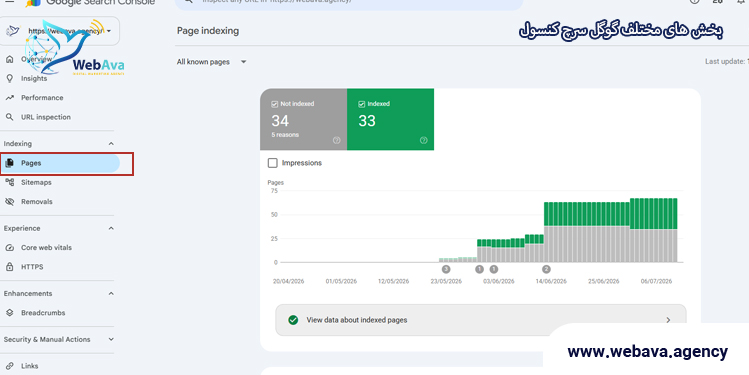Click the HTTPS padlock icon

[x=10, y=267]
